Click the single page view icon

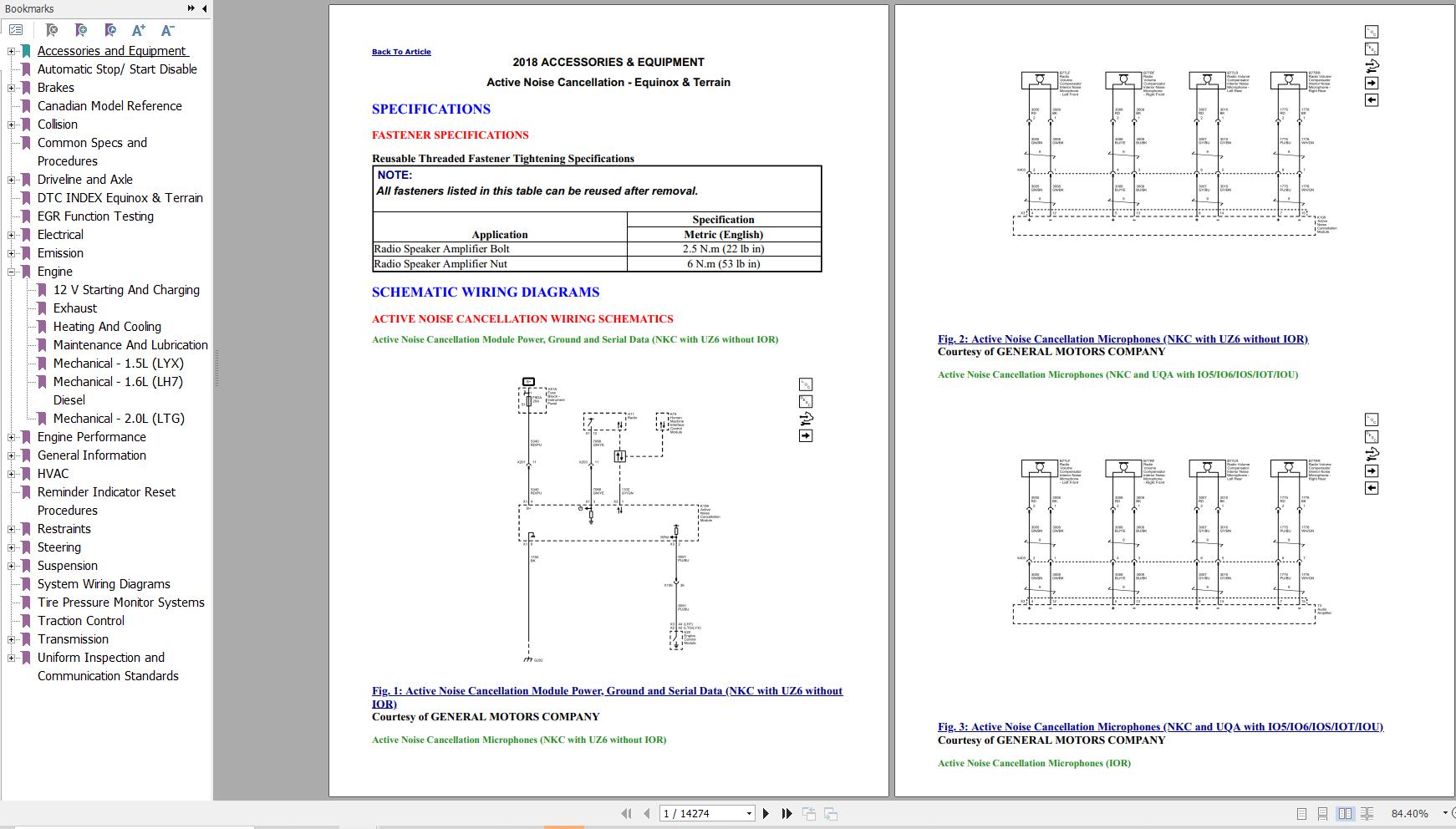coord(1302,813)
